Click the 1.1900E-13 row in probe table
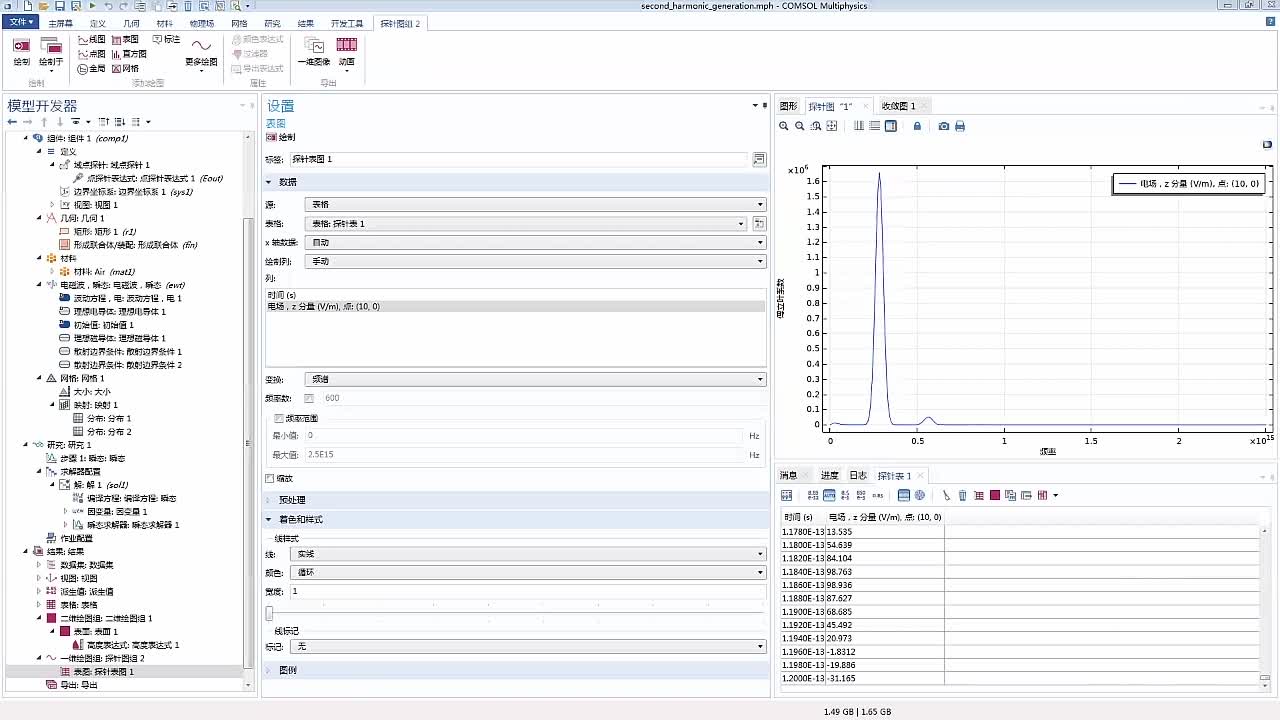 tap(1020, 611)
